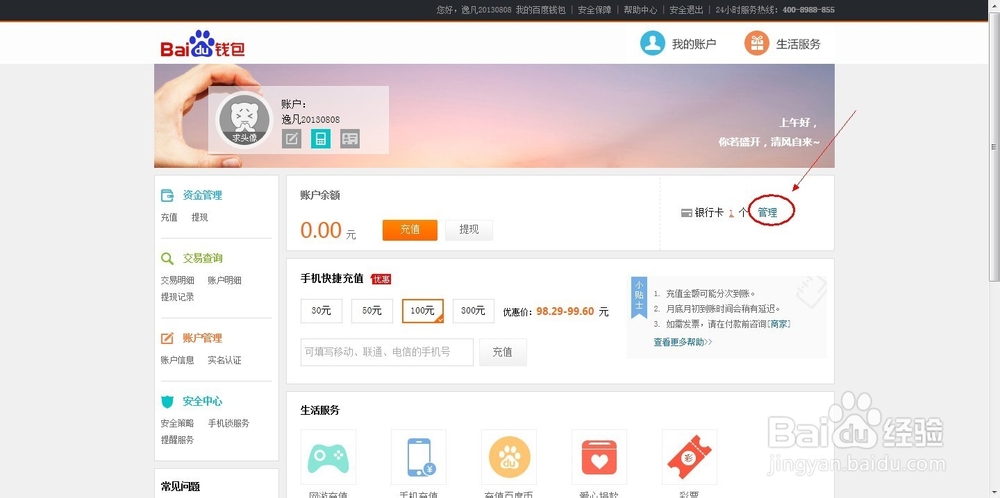Open the 充值百度币 paw icon
This screenshot has width=1000, height=498.
(509, 457)
